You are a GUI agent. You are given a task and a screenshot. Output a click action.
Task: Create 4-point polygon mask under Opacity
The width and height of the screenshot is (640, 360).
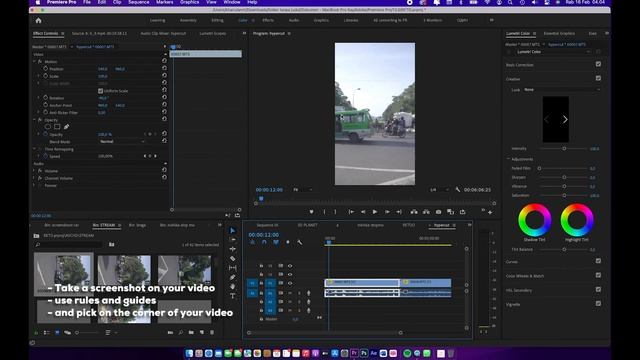pos(57,127)
